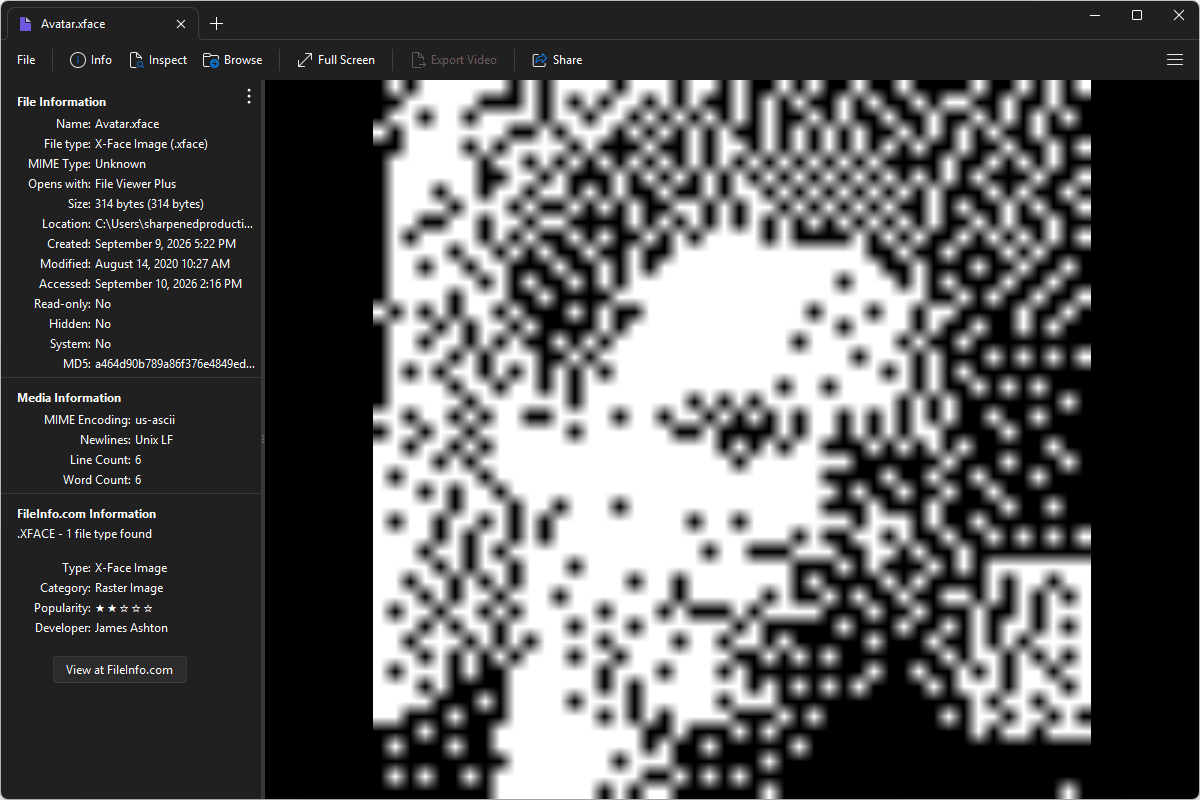Viewport: 1200px width, 800px height.
Task: Close the Avatar.xface tab
Action: (180, 24)
